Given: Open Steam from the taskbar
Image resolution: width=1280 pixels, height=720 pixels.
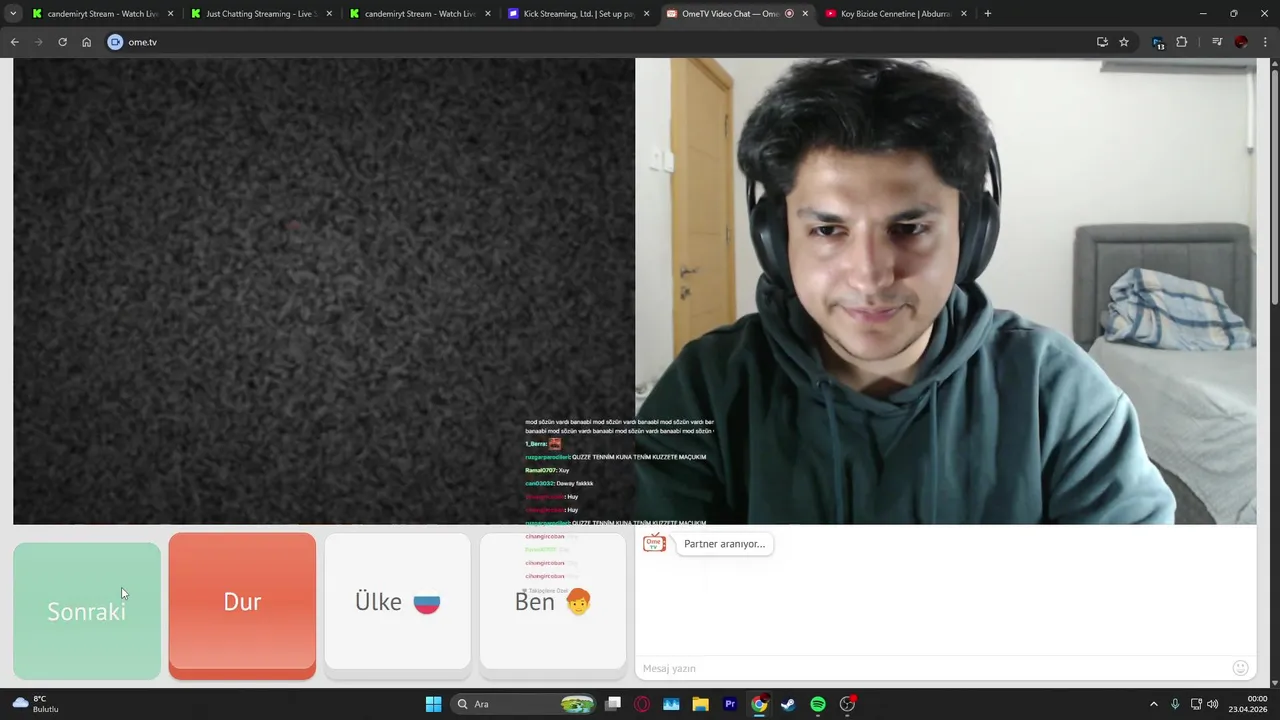Looking at the screenshot, I should coord(788,704).
